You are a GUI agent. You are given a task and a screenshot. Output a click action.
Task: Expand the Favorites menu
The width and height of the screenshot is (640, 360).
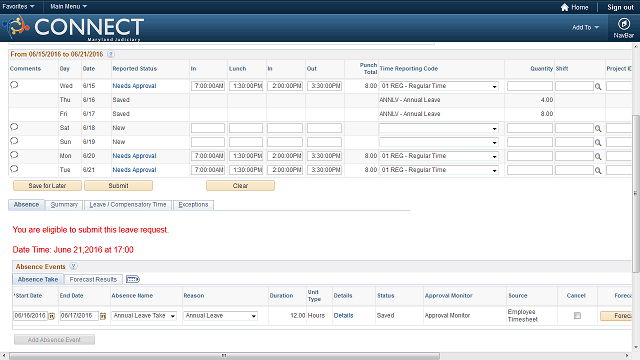18,7
